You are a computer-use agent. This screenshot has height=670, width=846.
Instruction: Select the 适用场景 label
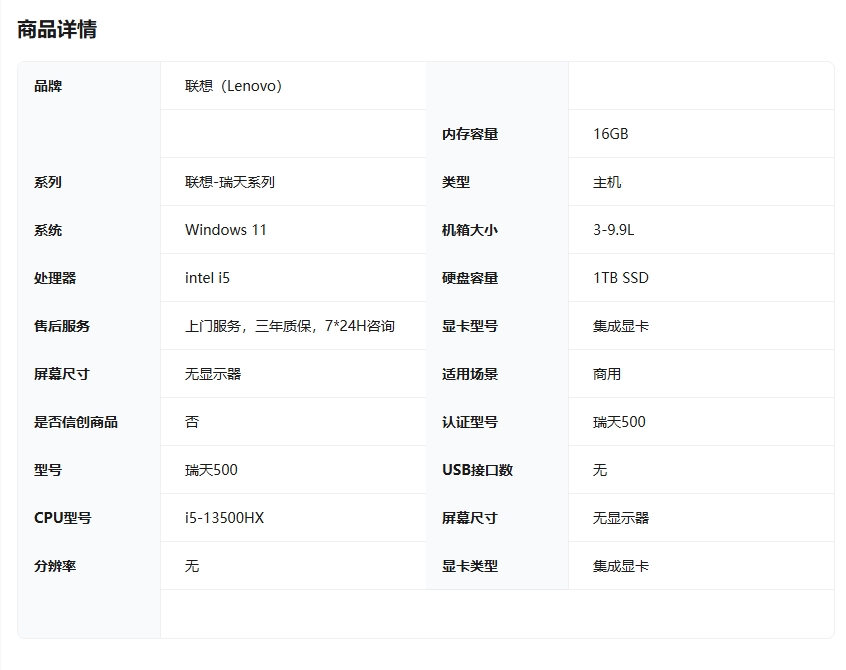(470, 374)
